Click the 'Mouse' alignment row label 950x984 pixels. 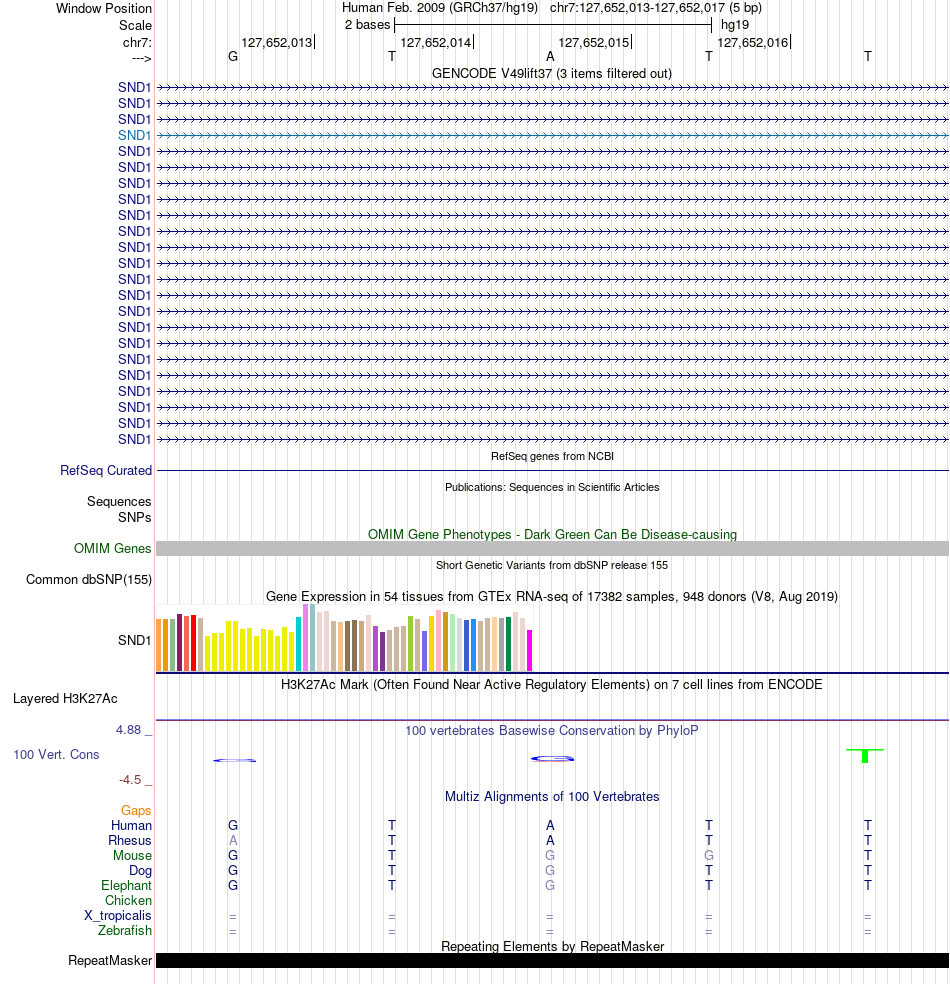pos(132,855)
